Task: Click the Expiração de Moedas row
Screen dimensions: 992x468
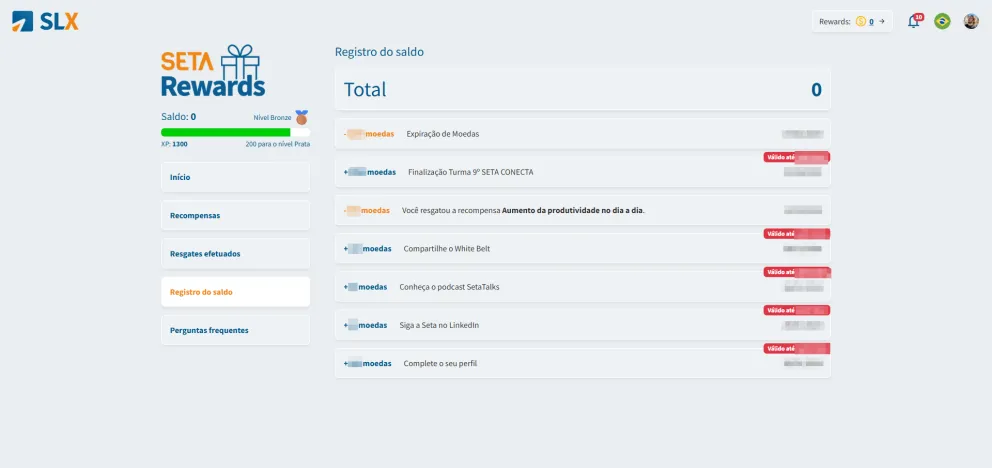Action: [x=583, y=134]
